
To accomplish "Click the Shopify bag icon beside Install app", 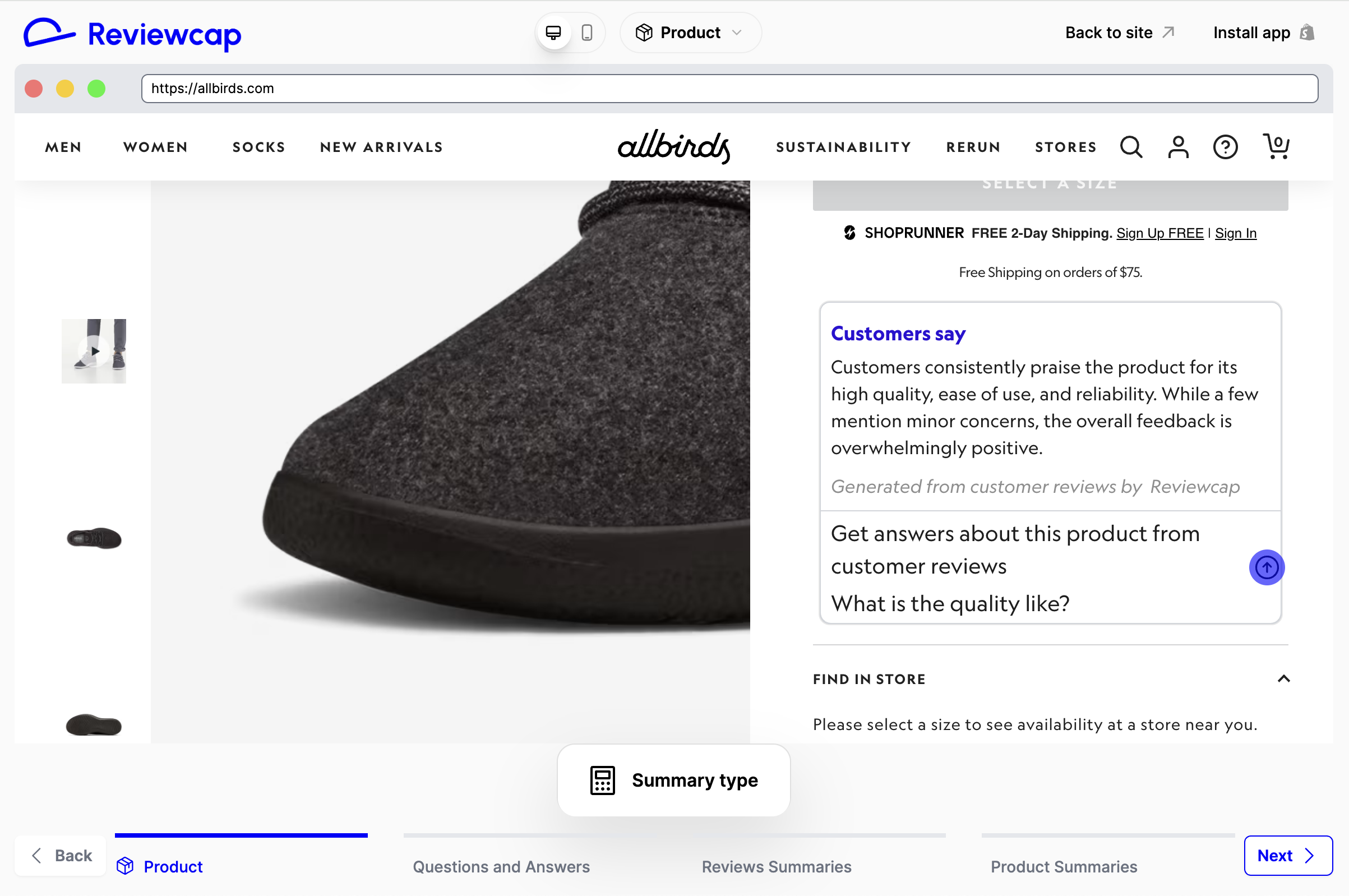I will [x=1308, y=33].
